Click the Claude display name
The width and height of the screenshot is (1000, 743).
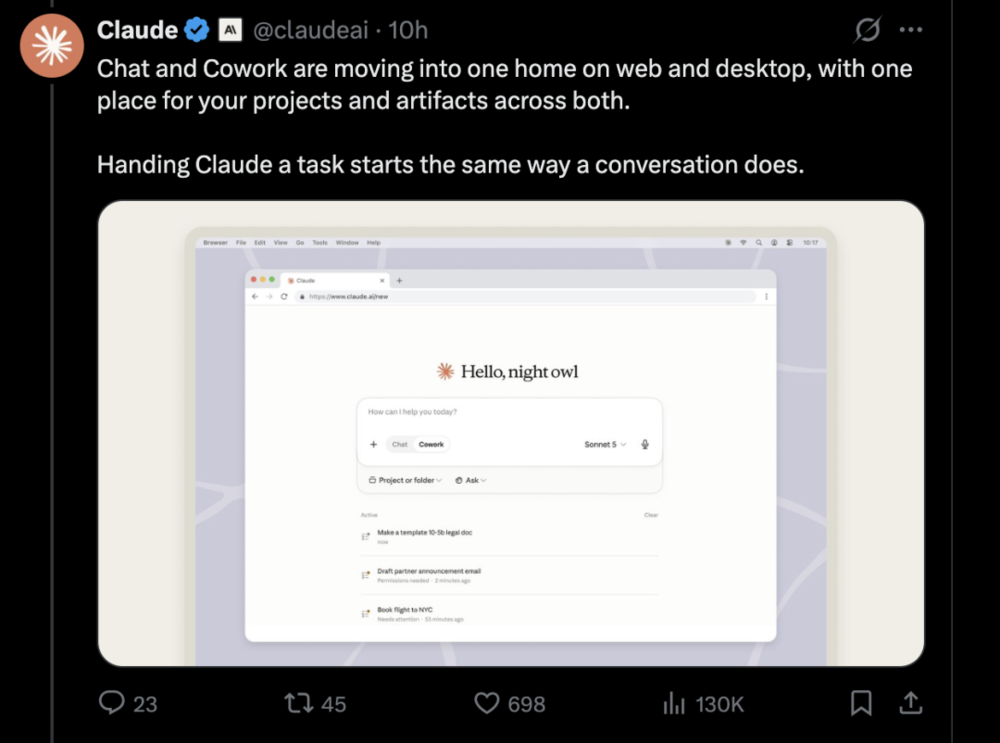(x=137, y=30)
